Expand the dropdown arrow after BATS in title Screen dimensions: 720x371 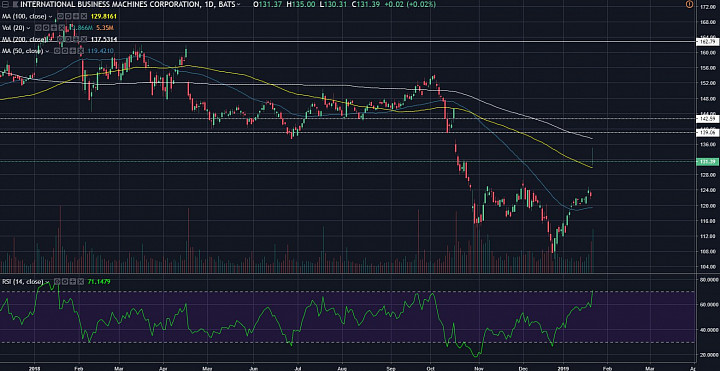[x=238, y=5]
